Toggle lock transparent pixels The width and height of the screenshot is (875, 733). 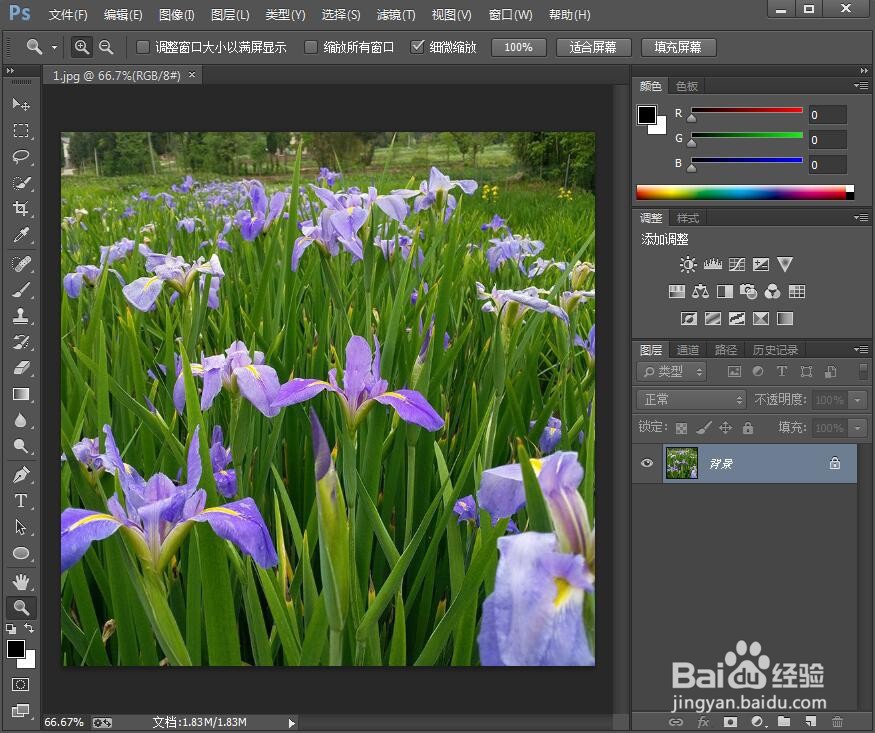point(681,428)
